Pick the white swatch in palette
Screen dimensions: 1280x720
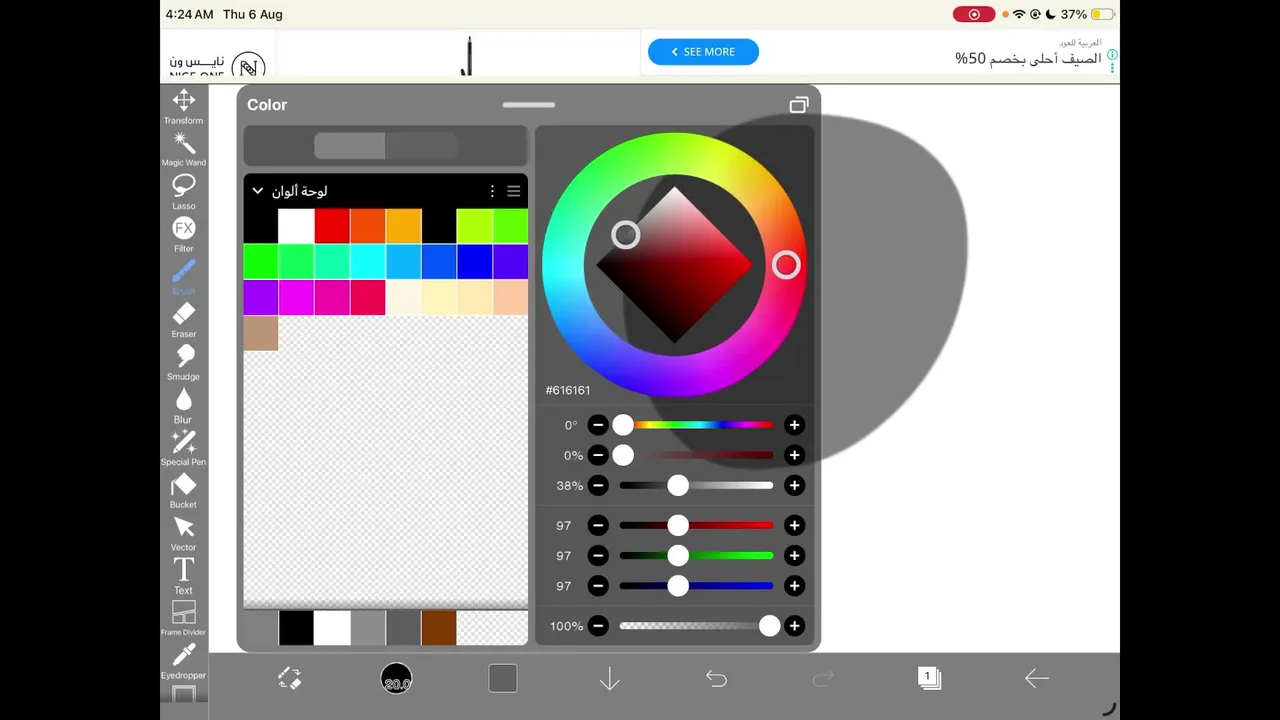coord(296,226)
